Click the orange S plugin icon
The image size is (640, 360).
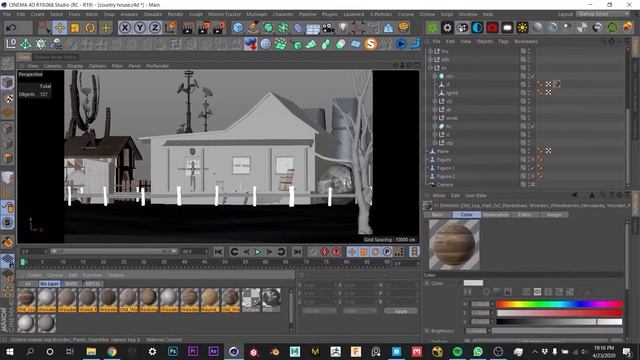[x=371, y=44]
